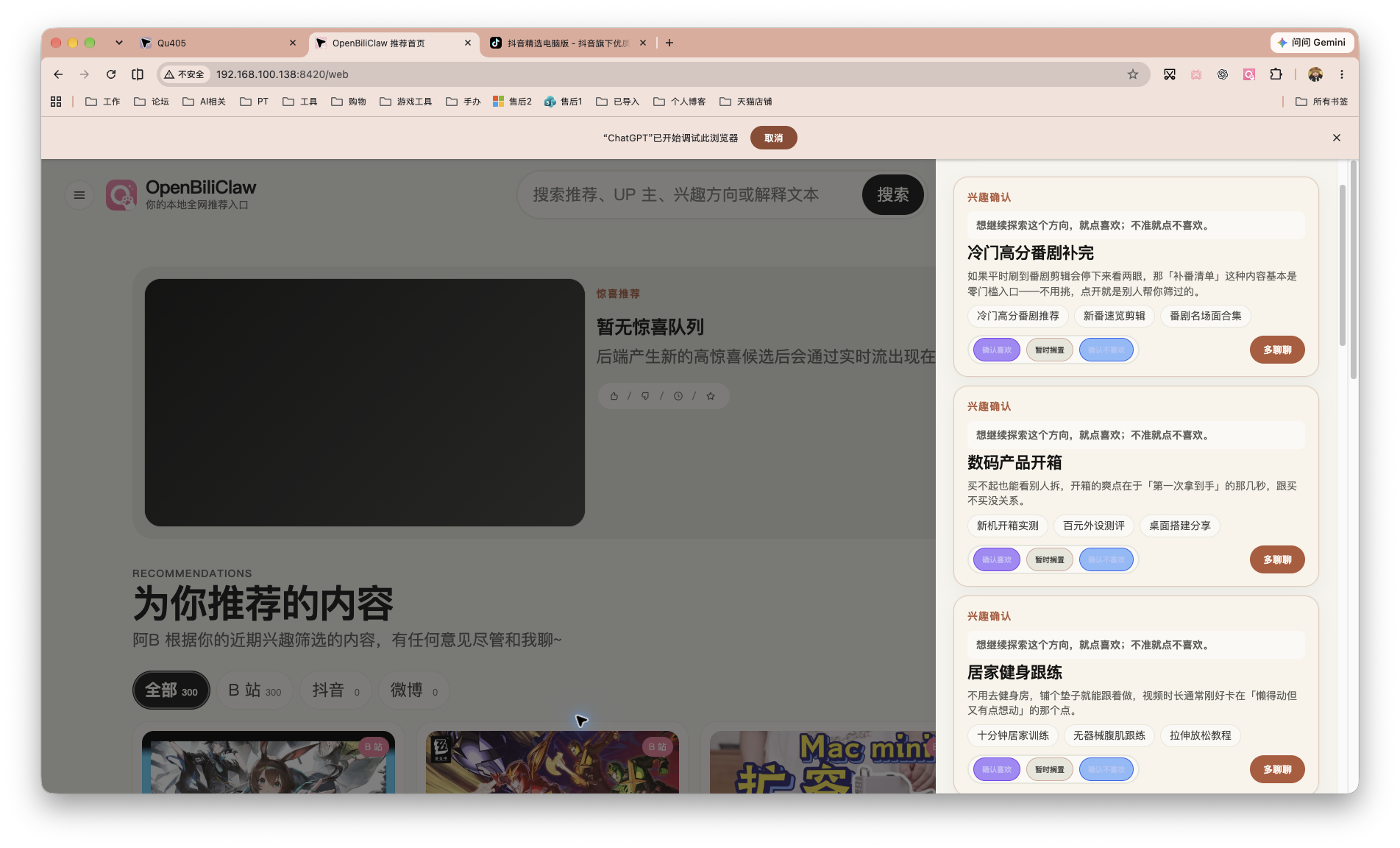This screenshot has height=848, width=1400.
Task: Select 确认不喜欢 for 冷门高分番剧补完
Action: coord(1106,350)
